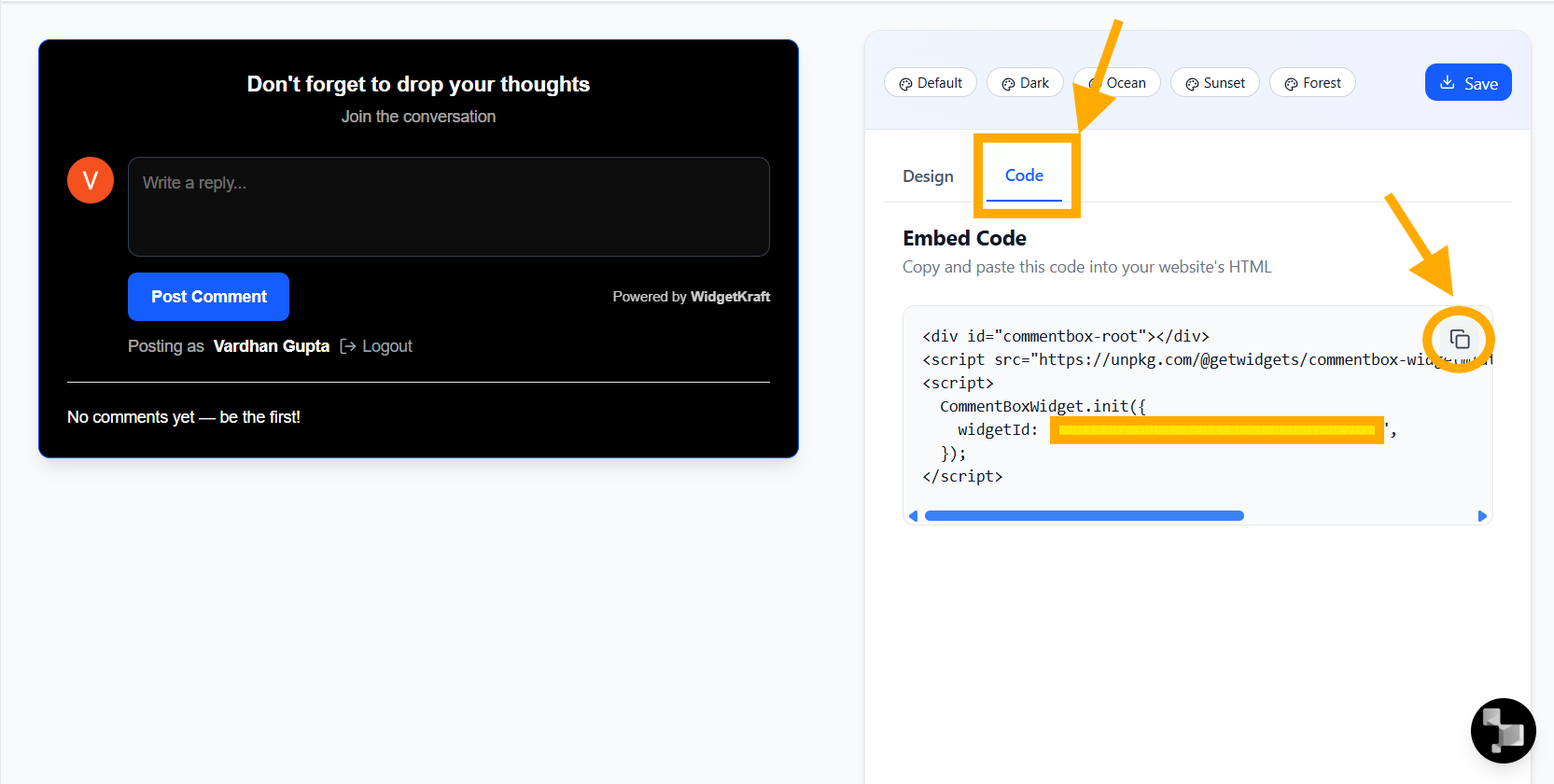Viewport: 1554px width, 784px height.
Task: Log out using the Logout link
Action: pyautogui.click(x=377, y=346)
